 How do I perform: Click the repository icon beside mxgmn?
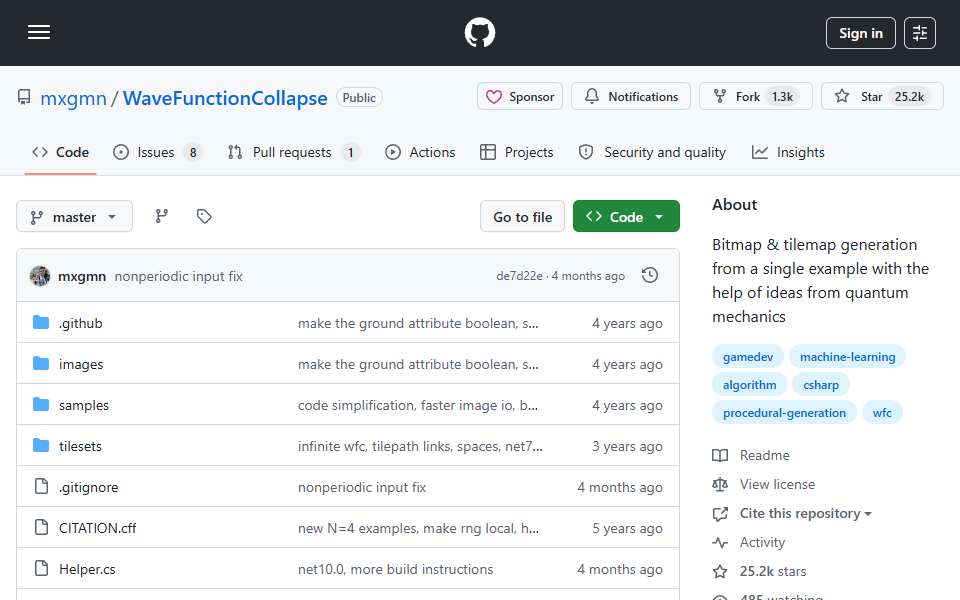coord(24,97)
